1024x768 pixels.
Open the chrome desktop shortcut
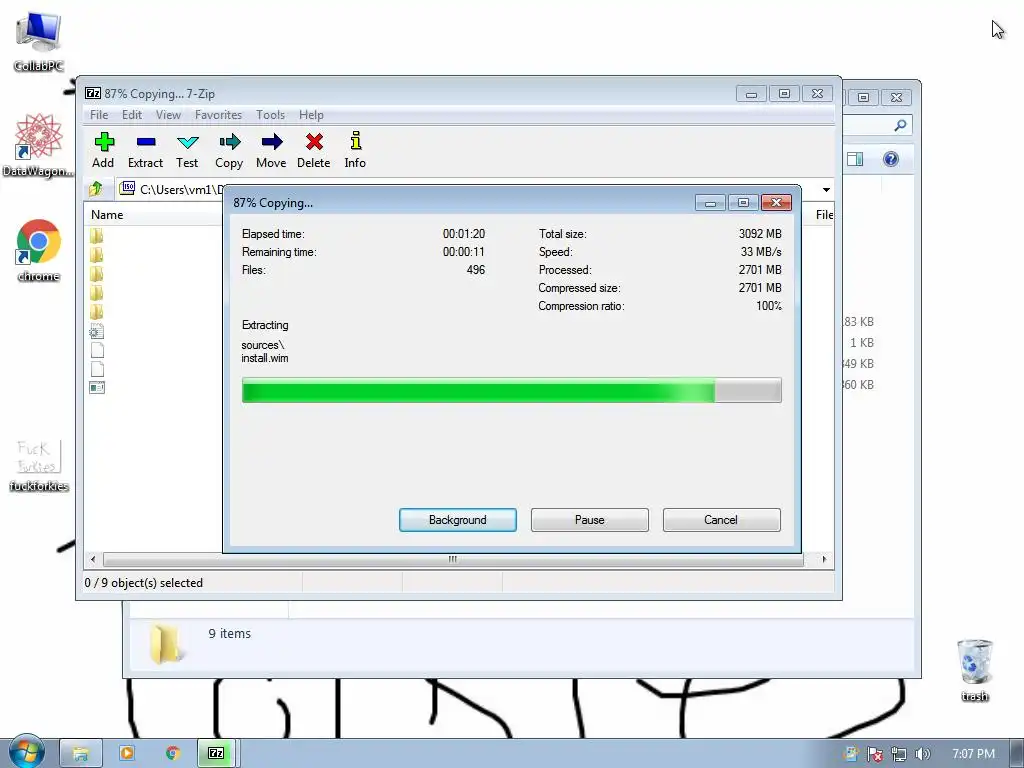pyautogui.click(x=39, y=250)
